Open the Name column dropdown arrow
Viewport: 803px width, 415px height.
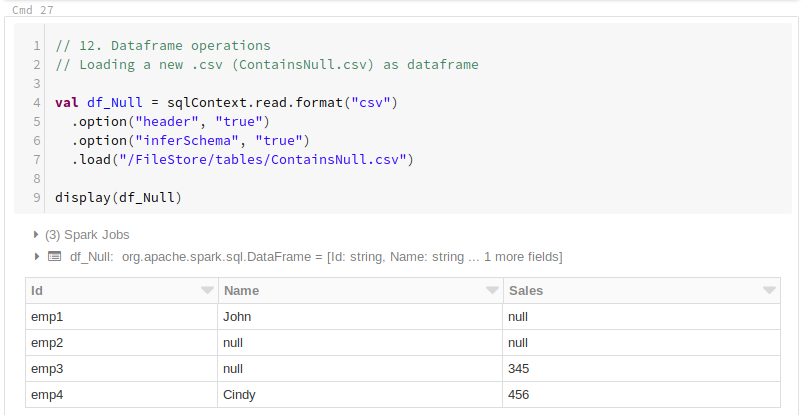[492, 290]
